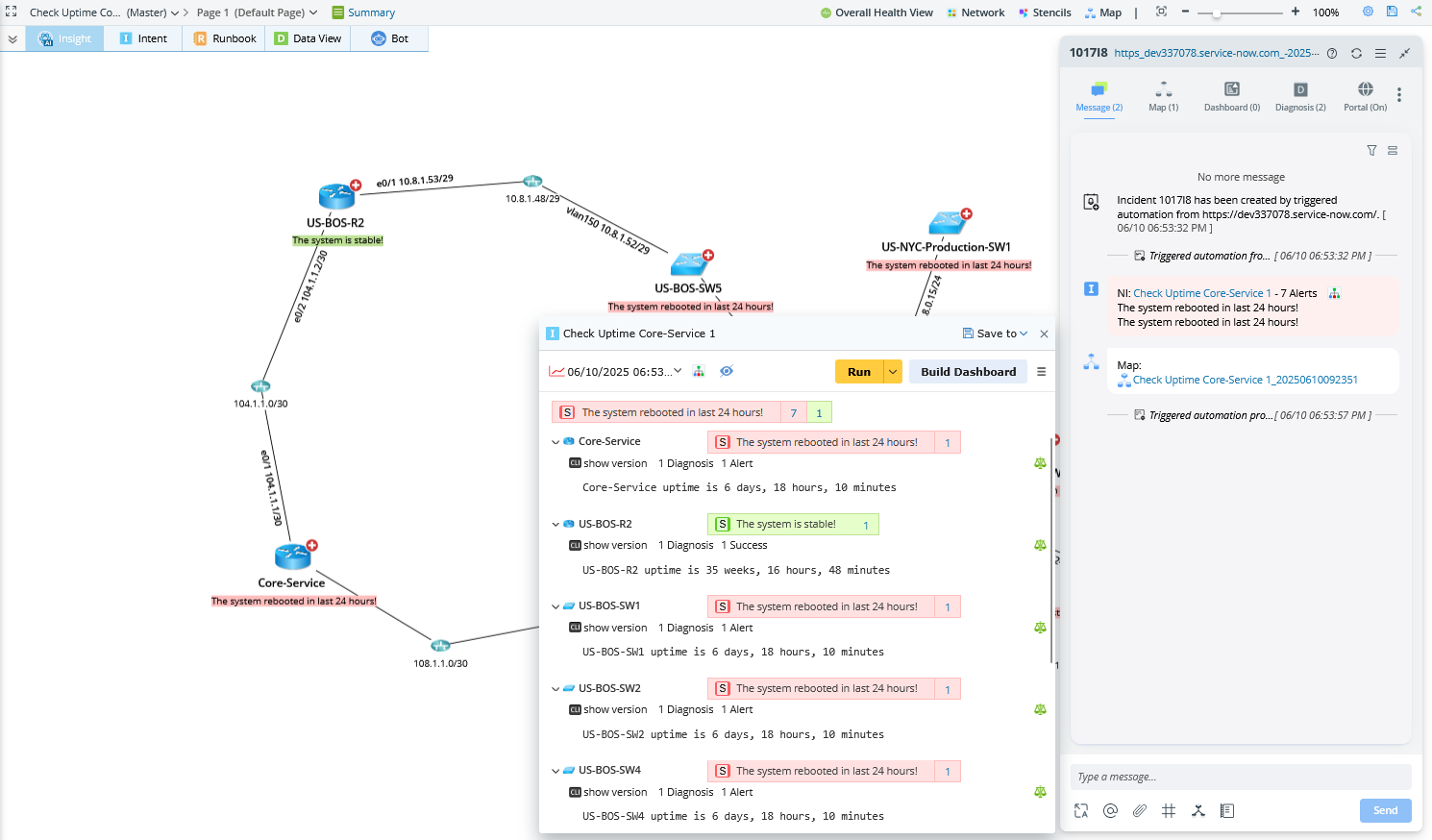The height and width of the screenshot is (840, 1432).
Task: Click the zoom in plus icon
Action: point(1296,12)
